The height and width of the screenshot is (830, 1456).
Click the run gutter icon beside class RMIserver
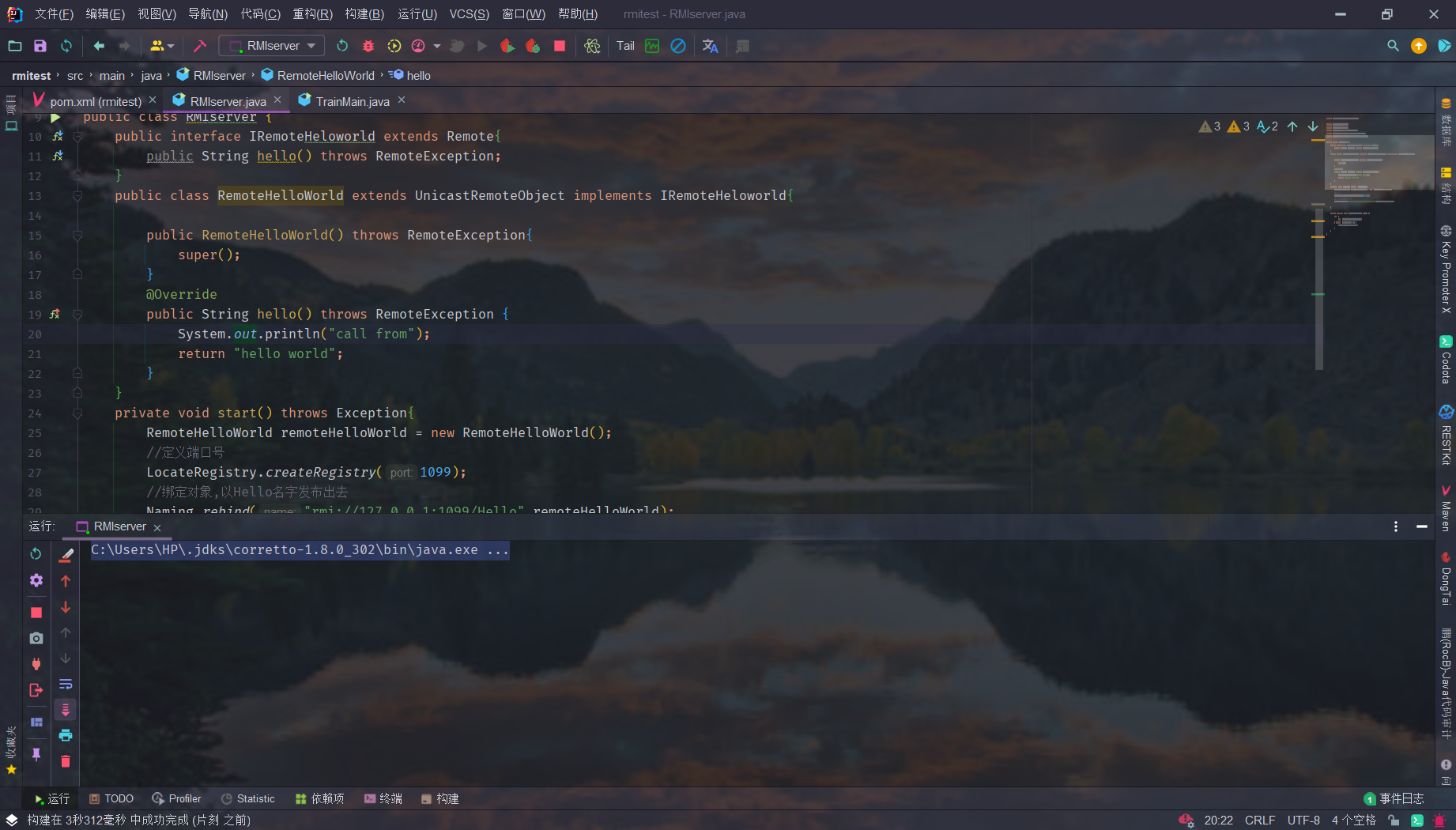coord(55,118)
